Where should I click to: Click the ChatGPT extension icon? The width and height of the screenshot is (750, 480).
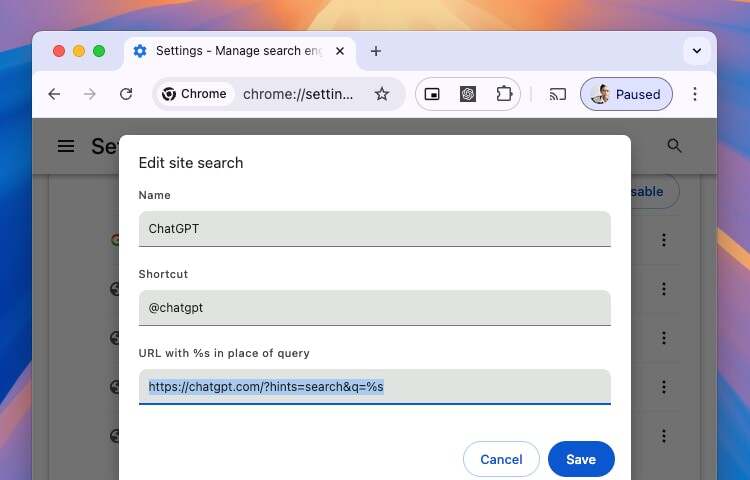click(x=468, y=94)
